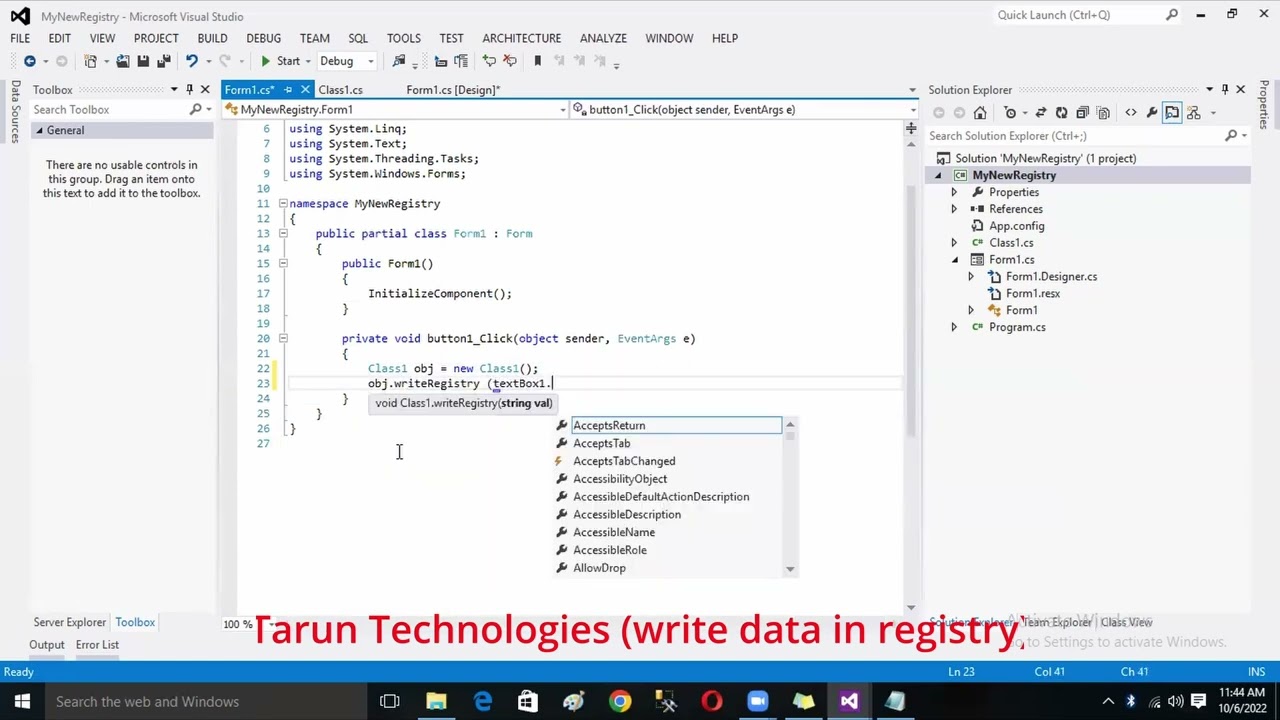The width and height of the screenshot is (1280, 720).
Task: Select App.config in Solution Explorer
Action: (x=1016, y=226)
